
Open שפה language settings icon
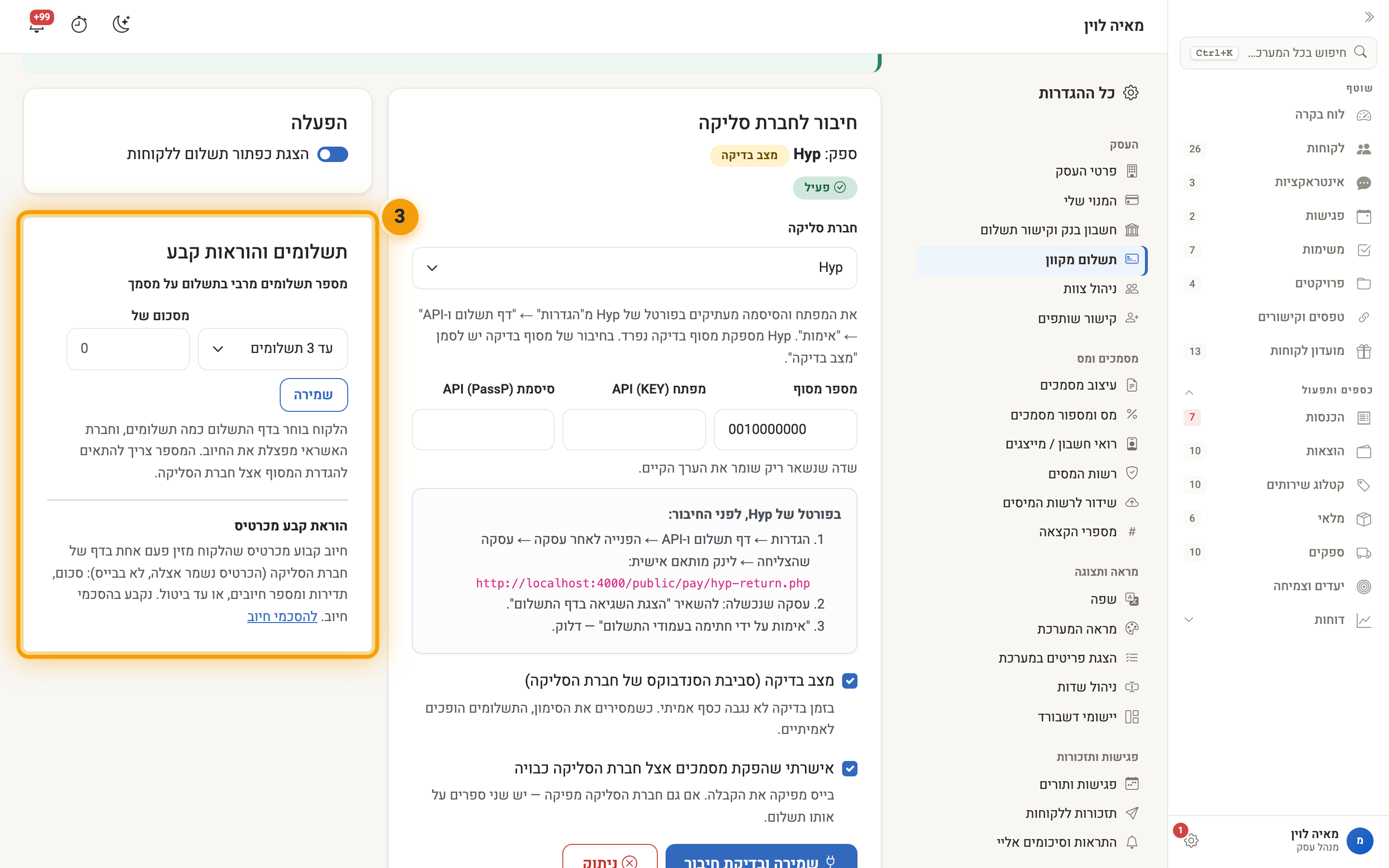tap(1131, 599)
